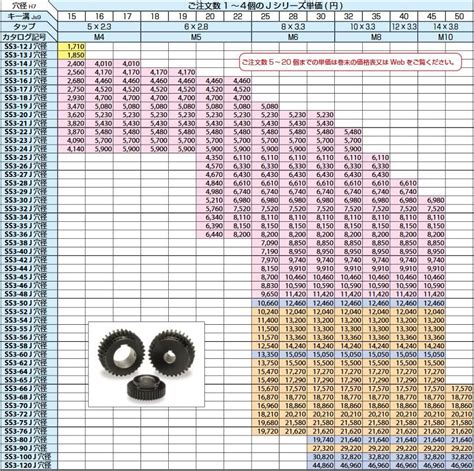Select price 30,820 in SS3-100J row
The width and height of the screenshot is (474, 471).
321,457
